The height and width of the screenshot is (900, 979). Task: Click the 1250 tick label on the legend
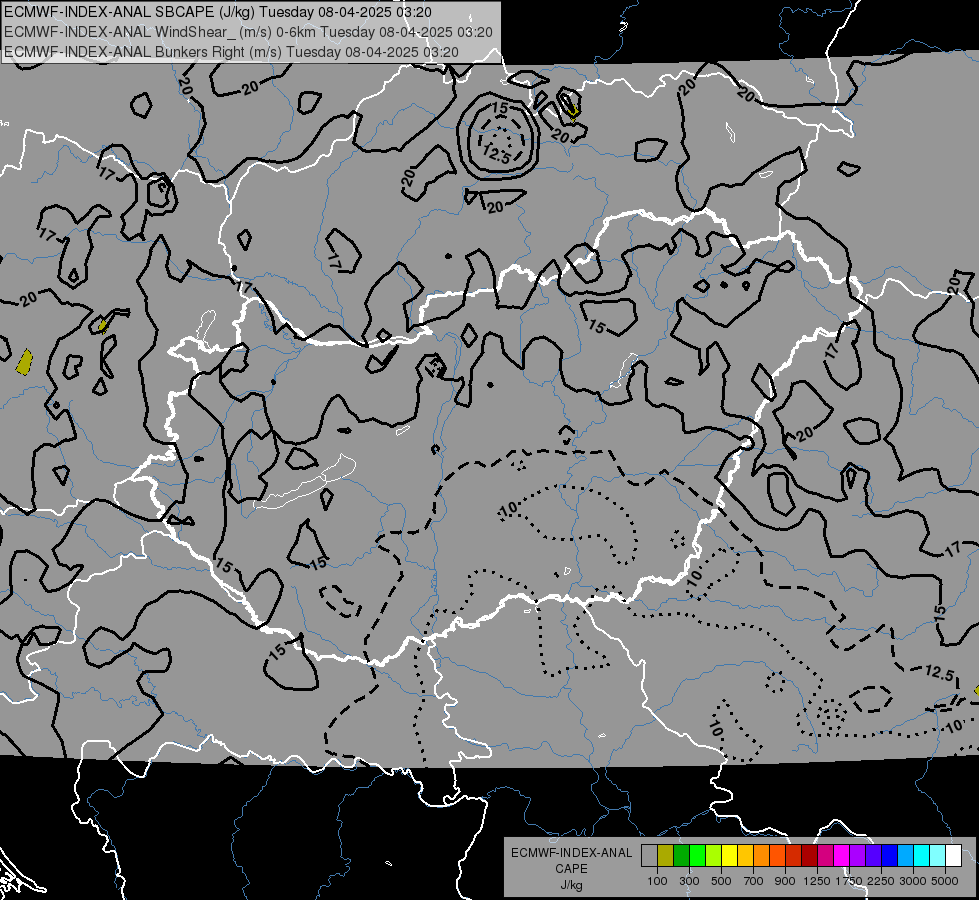(x=817, y=881)
